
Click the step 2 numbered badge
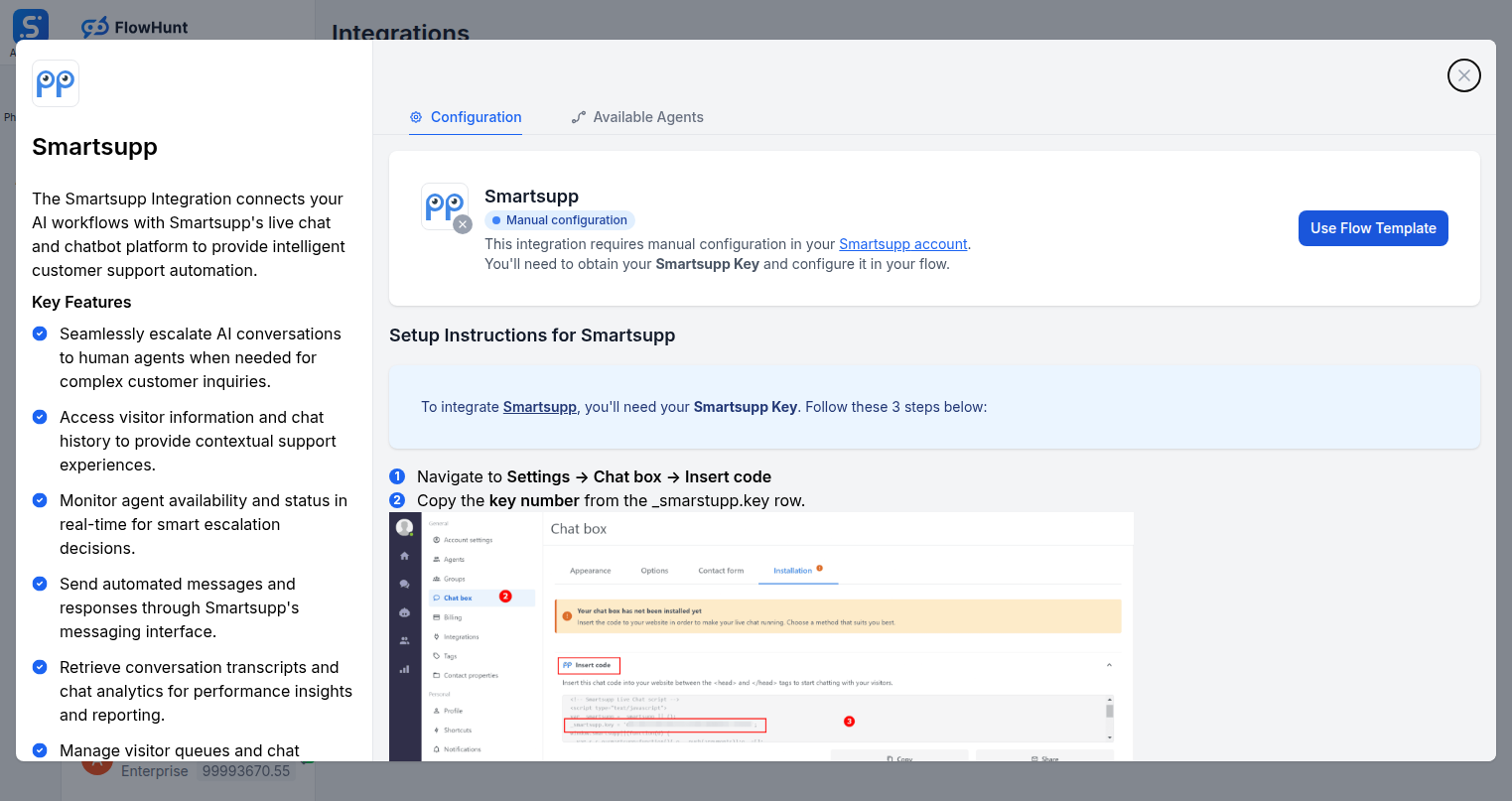coord(397,500)
